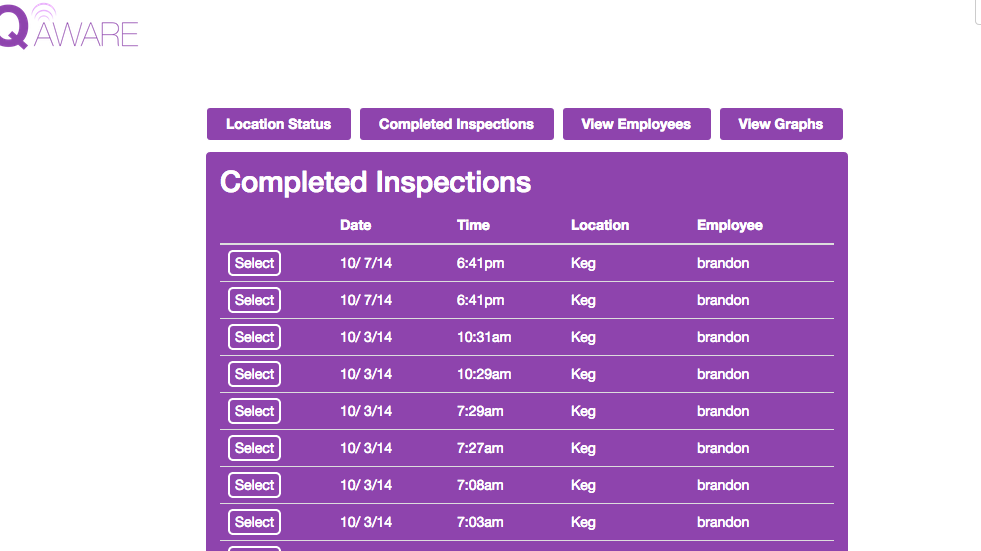Select the 7:03am inspection
Screen dimensions: 981x551
(254, 522)
